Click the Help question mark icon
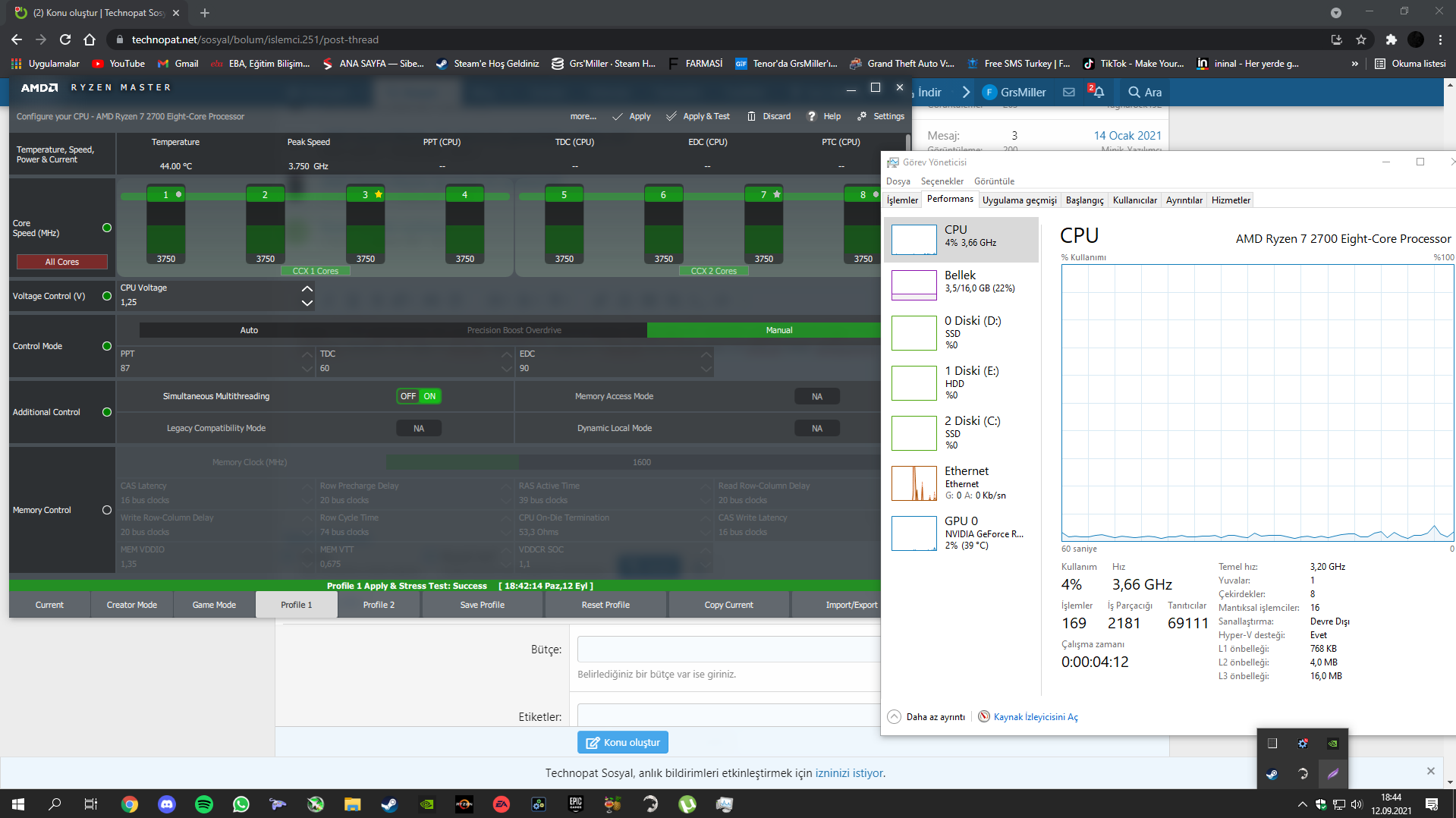This screenshot has height=818, width=1456. (x=812, y=116)
